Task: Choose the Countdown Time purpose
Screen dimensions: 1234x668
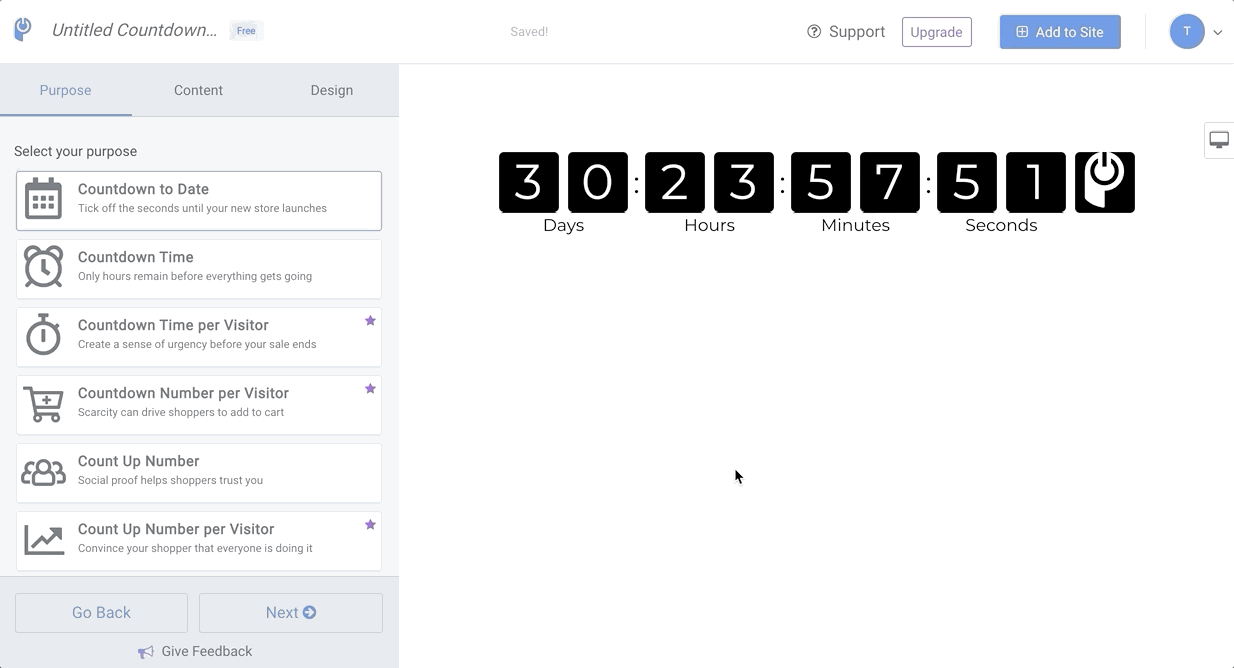Action: 199,268
